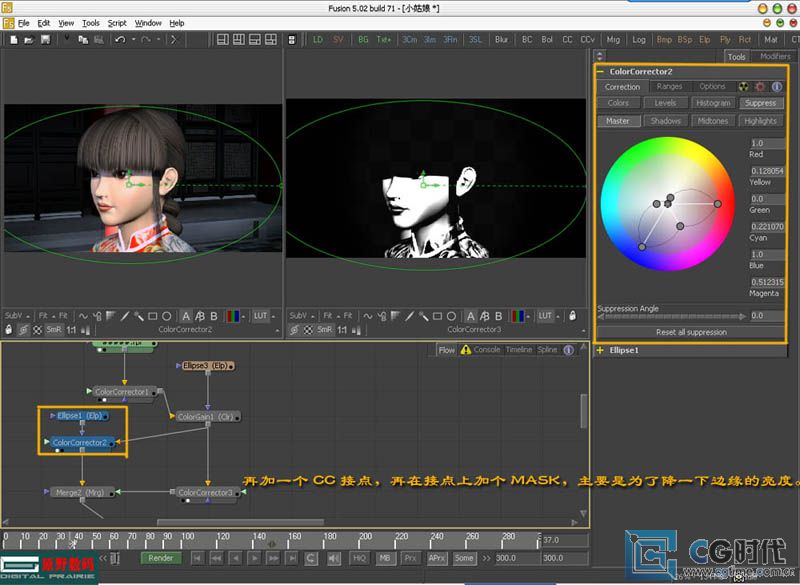
Task: Click the info icon in Flow tab bar
Action: (568, 350)
